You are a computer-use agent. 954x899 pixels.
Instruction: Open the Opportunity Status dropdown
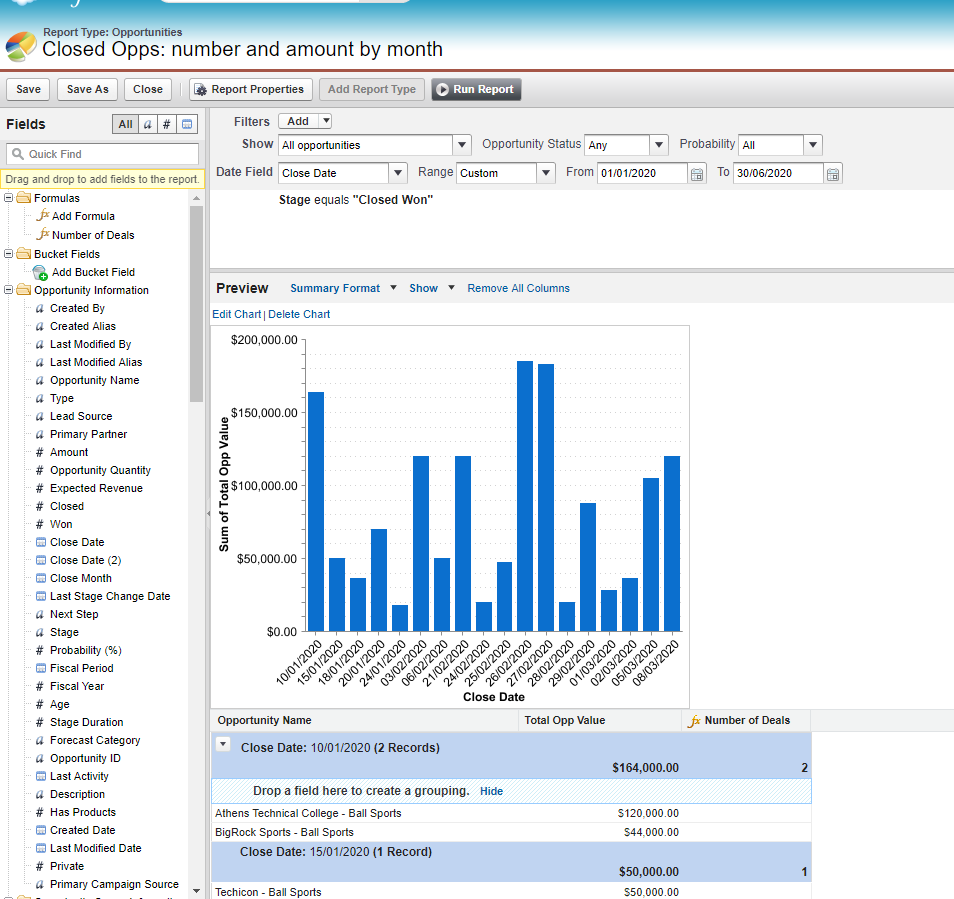tap(626, 145)
